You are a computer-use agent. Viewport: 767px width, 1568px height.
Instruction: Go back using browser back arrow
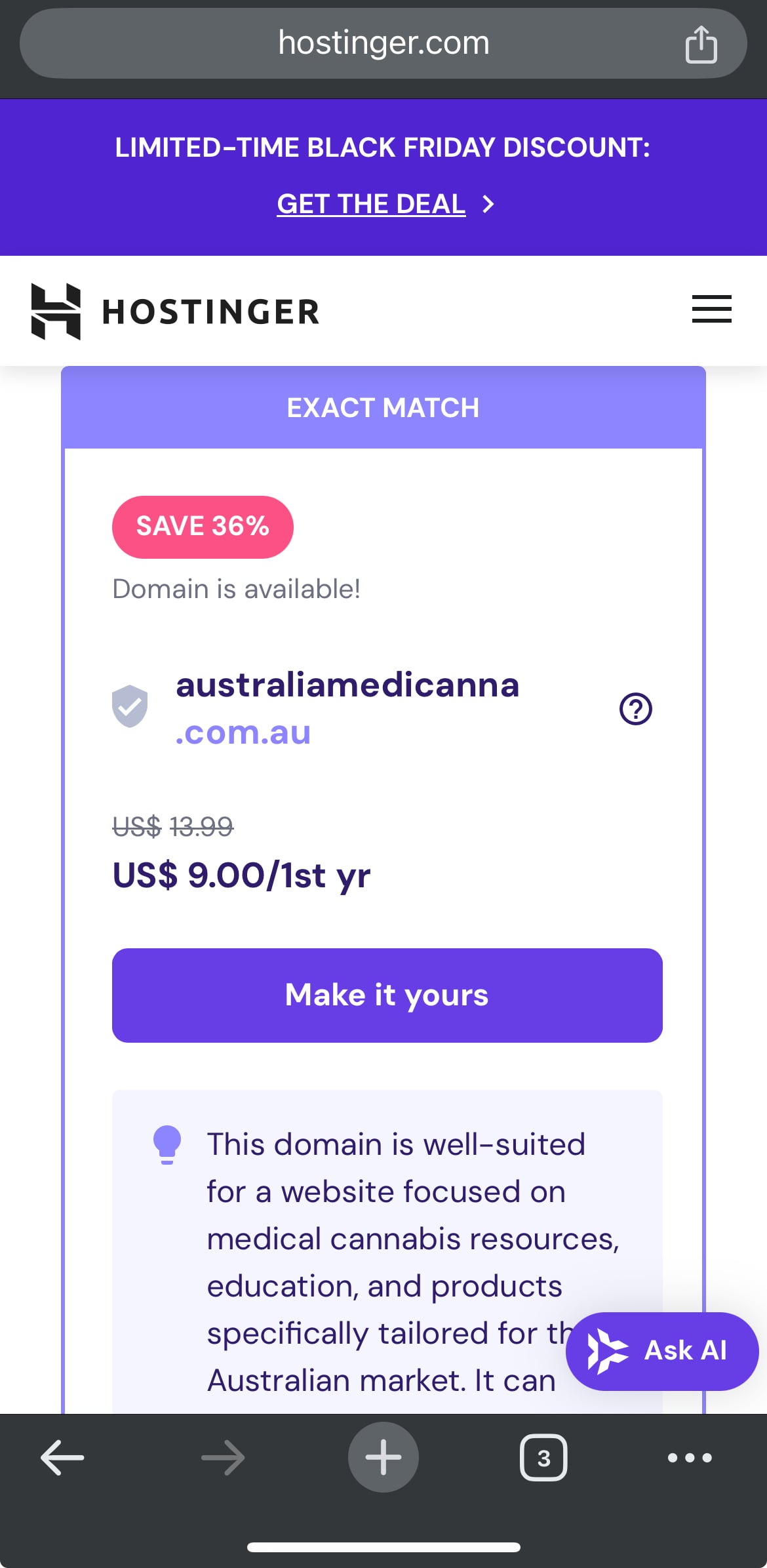pyautogui.click(x=62, y=1457)
